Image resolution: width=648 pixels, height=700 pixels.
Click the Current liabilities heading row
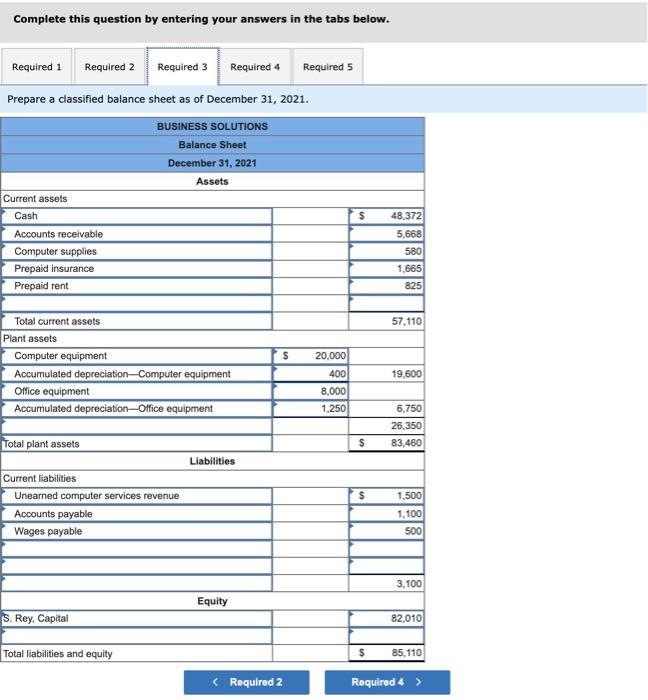(212, 479)
